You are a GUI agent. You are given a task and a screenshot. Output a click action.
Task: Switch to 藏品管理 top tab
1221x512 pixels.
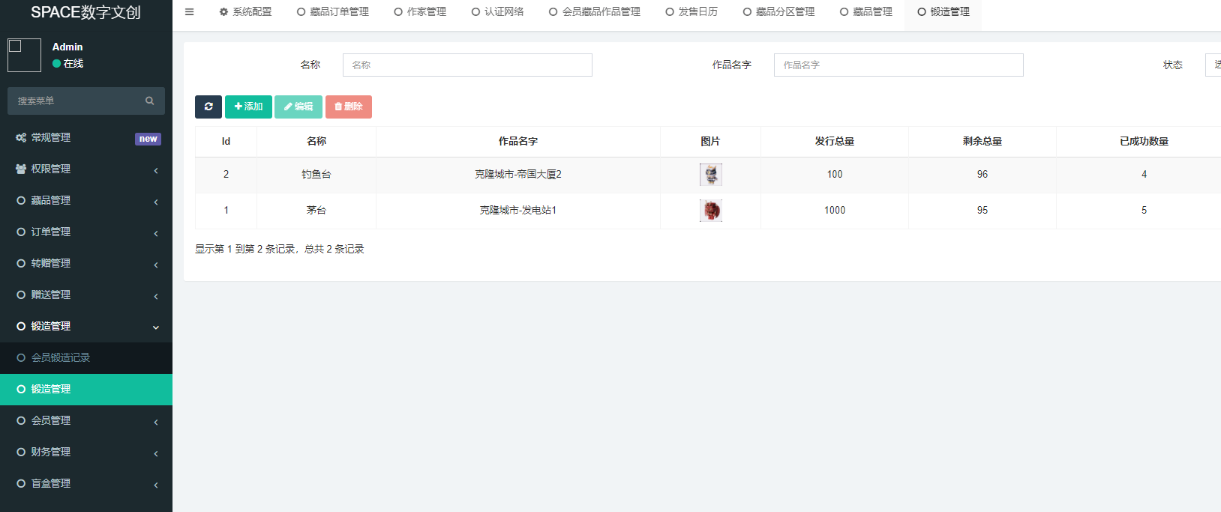point(865,12)
